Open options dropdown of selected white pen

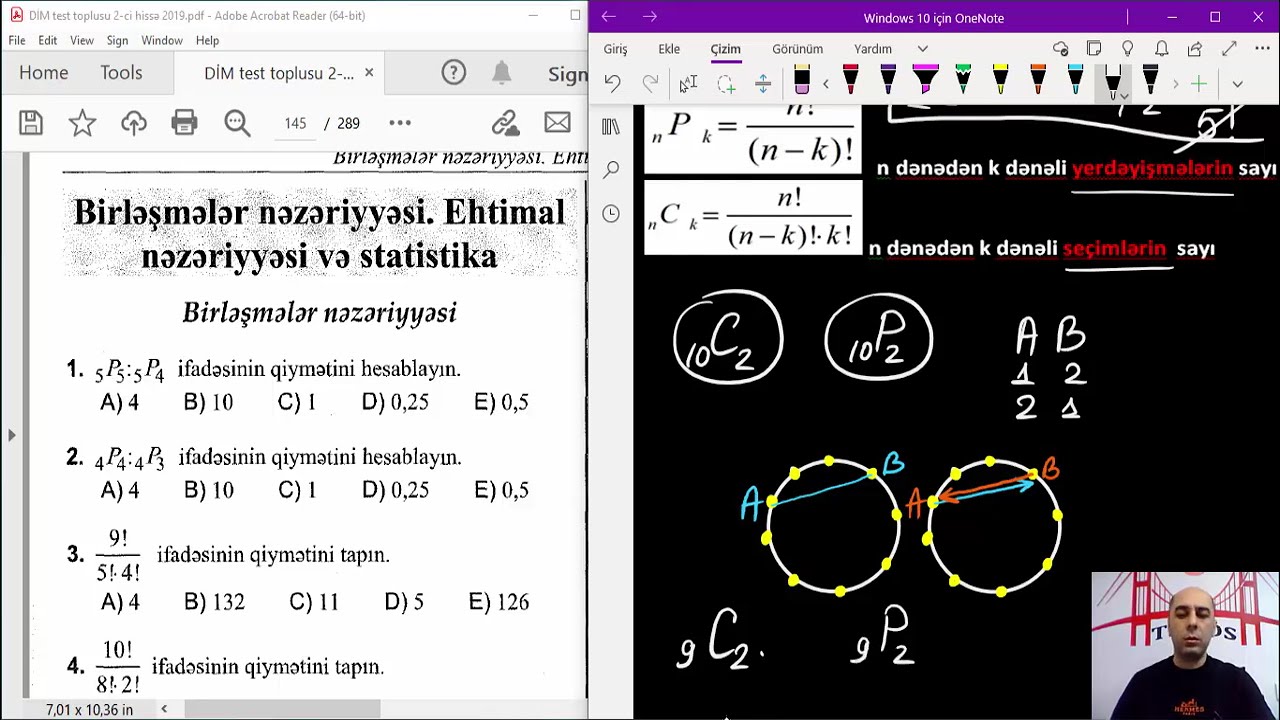tap(1124, 97)
